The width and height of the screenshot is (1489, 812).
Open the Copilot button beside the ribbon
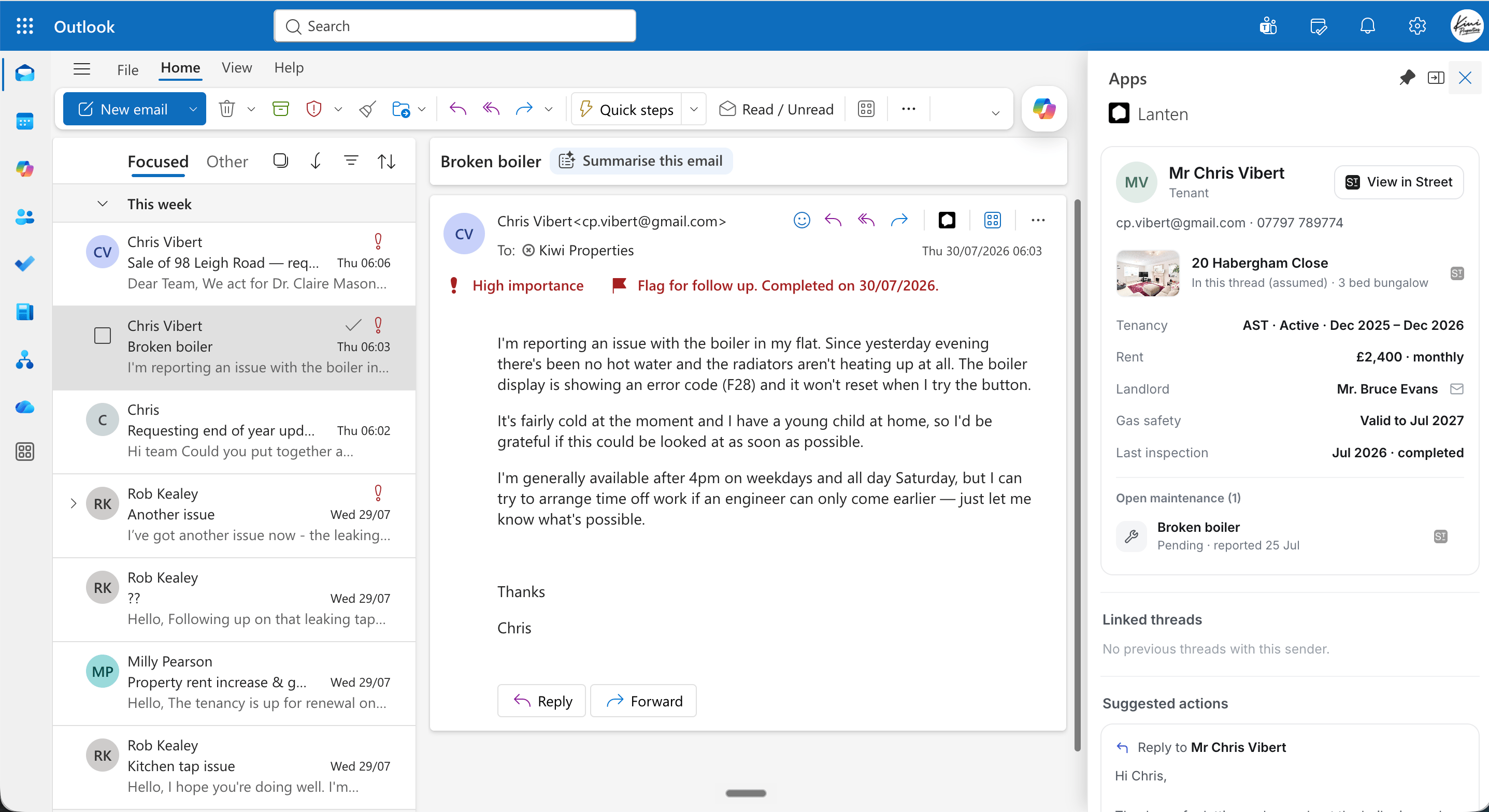click(1044, 109)
